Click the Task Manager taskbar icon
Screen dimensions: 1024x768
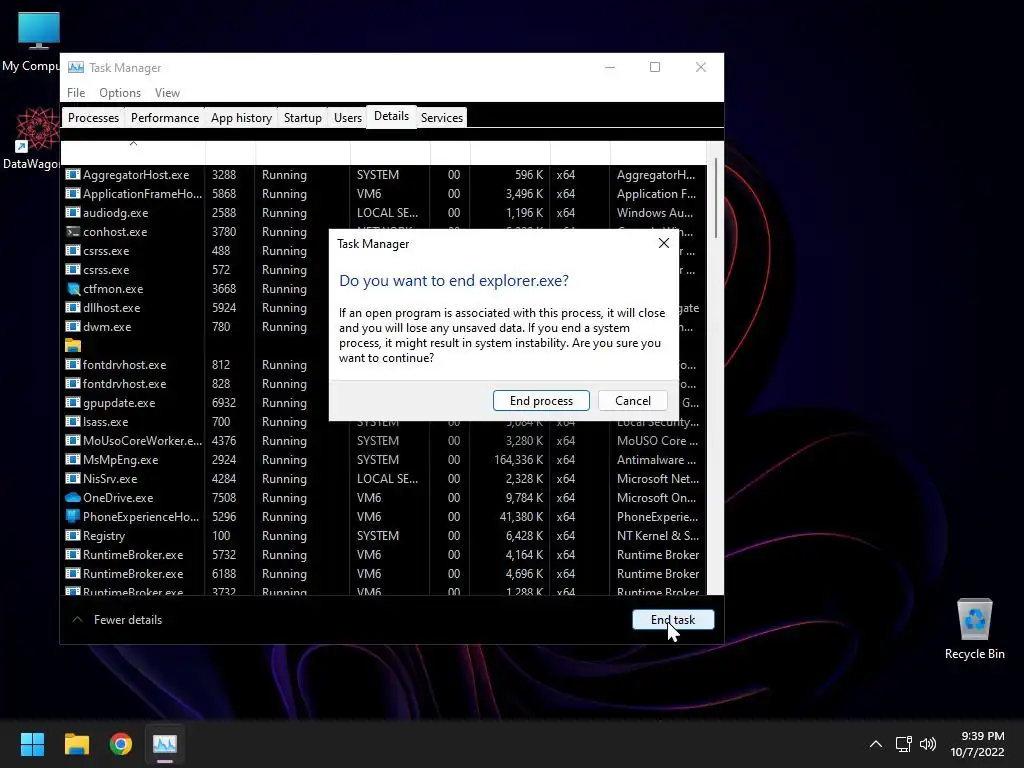click(165, 743)
